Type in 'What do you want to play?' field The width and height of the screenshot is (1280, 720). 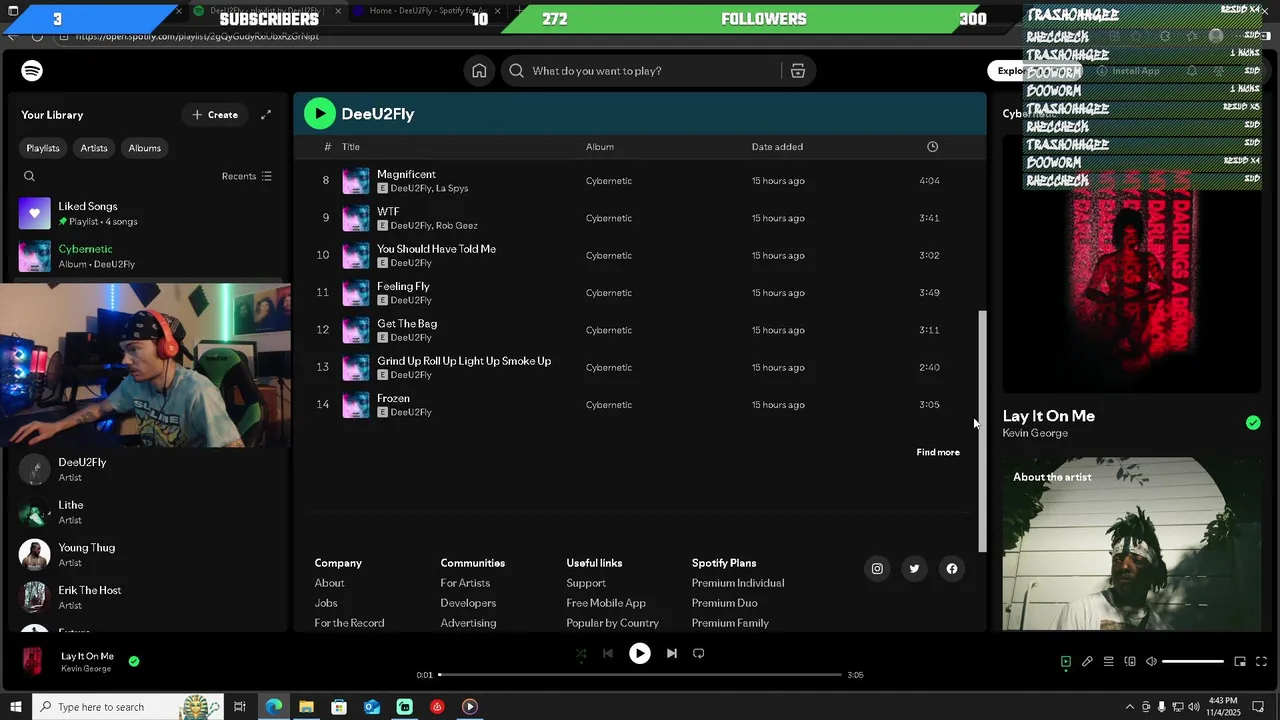pyautogui.click(x=655, y=71)
